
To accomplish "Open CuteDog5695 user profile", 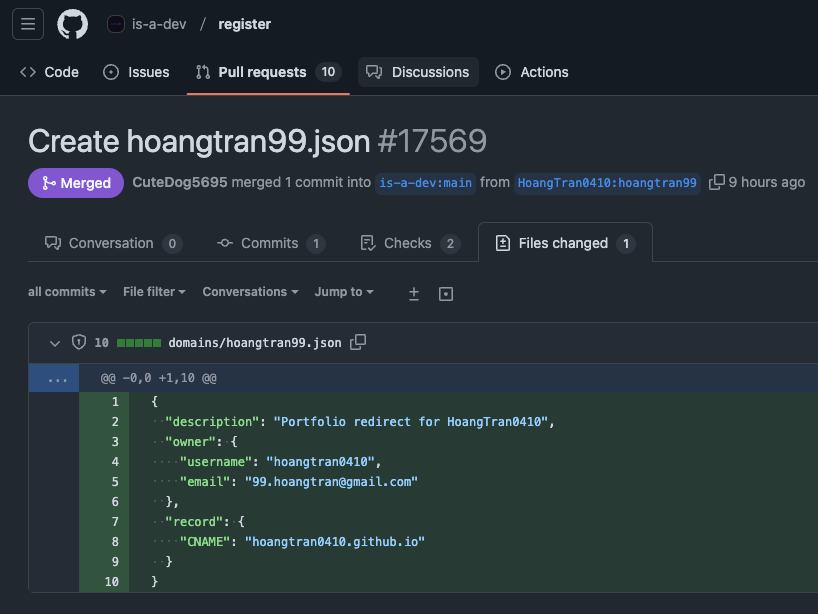I will tap(179, 182).
